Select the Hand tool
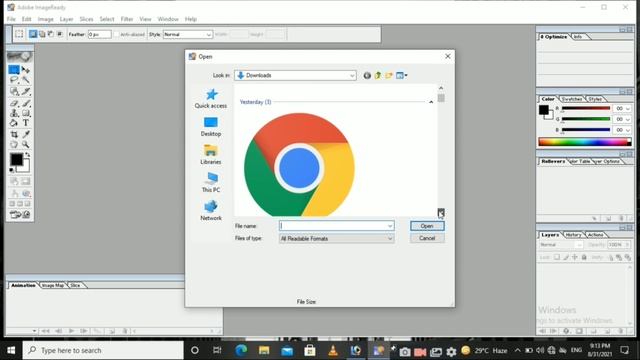This screenshot has width=640, height=360. click(14, 144)
